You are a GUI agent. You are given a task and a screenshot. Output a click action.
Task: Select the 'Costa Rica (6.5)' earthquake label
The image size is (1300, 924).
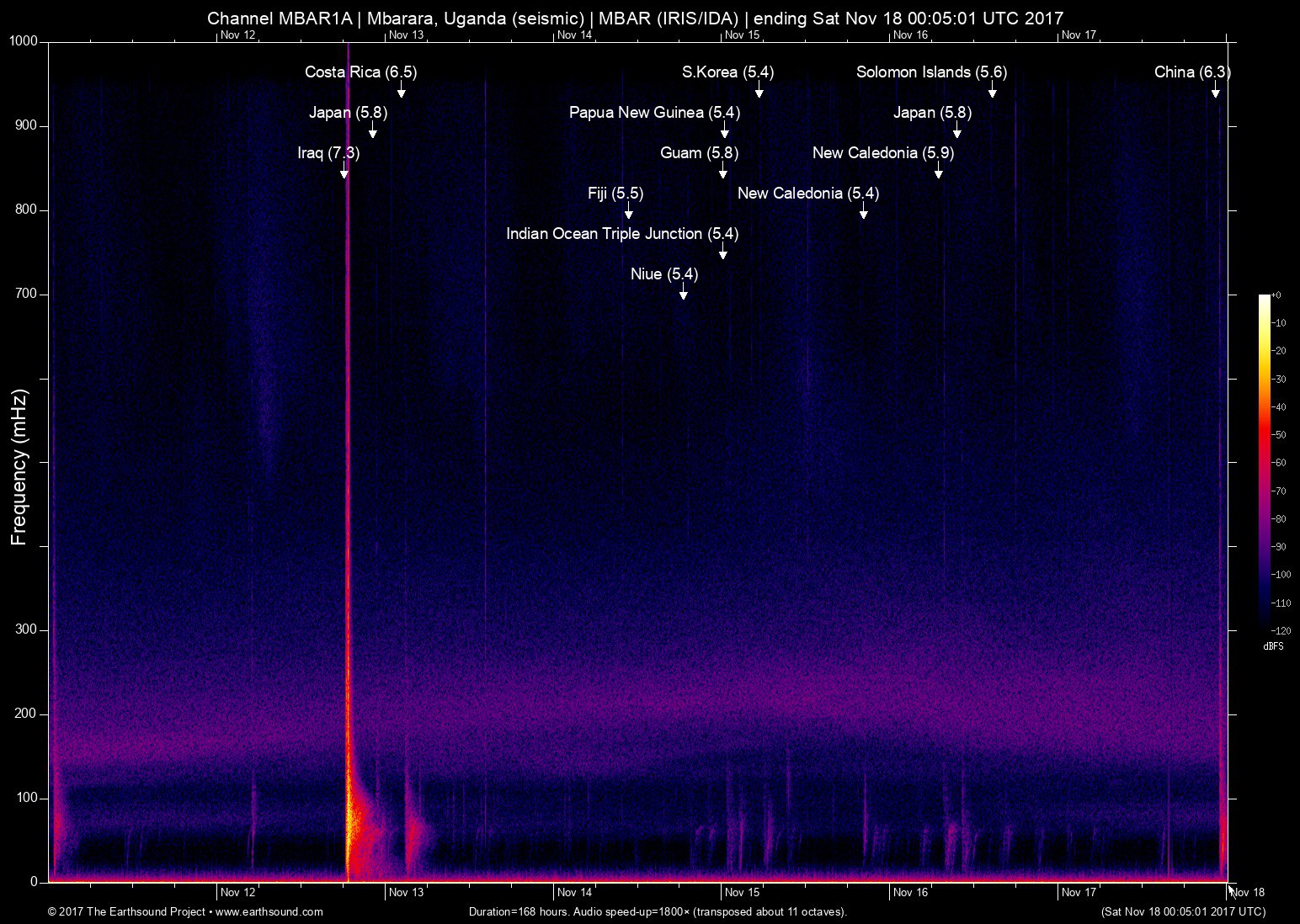click(x=360, y=72)
